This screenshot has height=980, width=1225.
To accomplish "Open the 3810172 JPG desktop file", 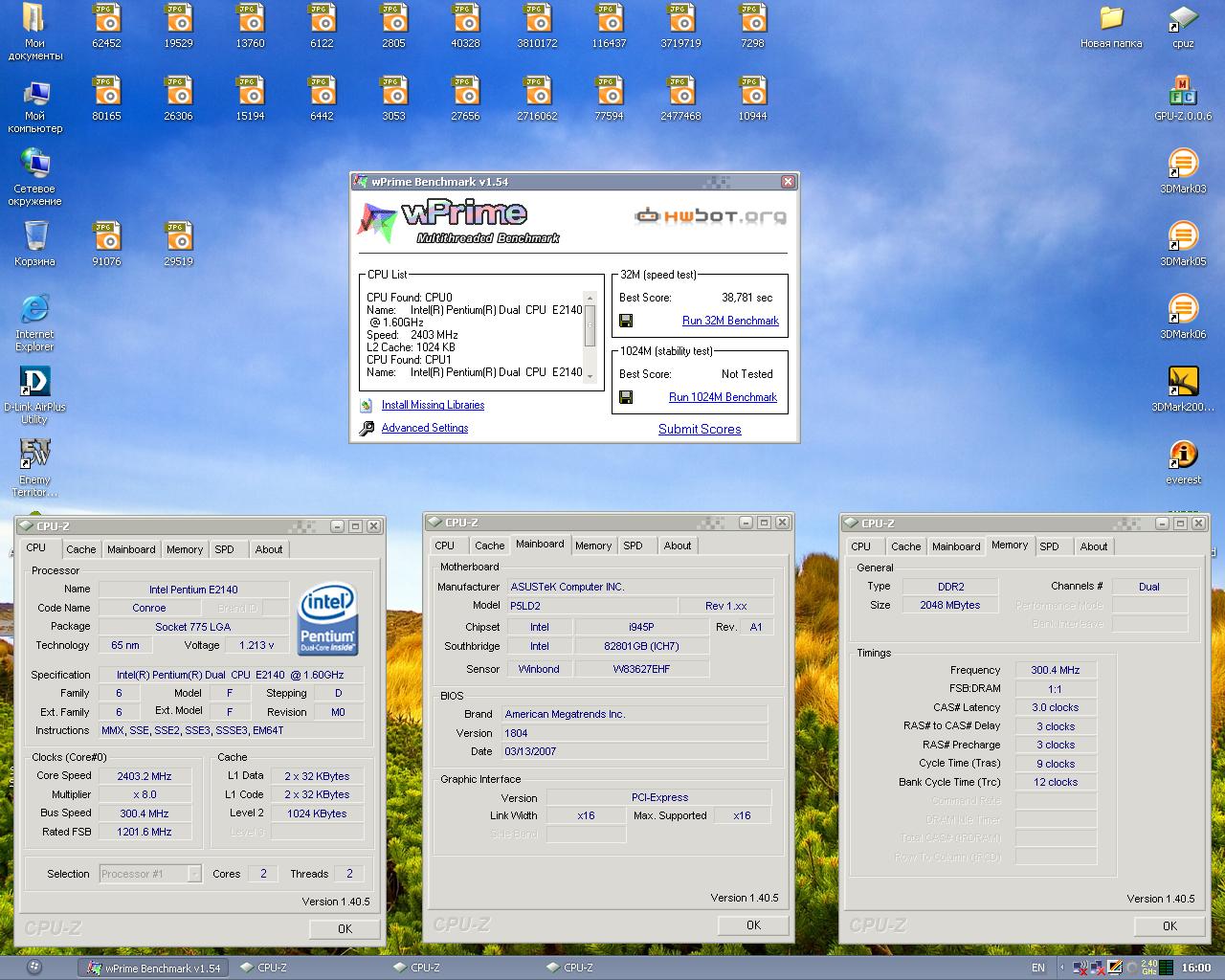I will (x=537, y=26).
